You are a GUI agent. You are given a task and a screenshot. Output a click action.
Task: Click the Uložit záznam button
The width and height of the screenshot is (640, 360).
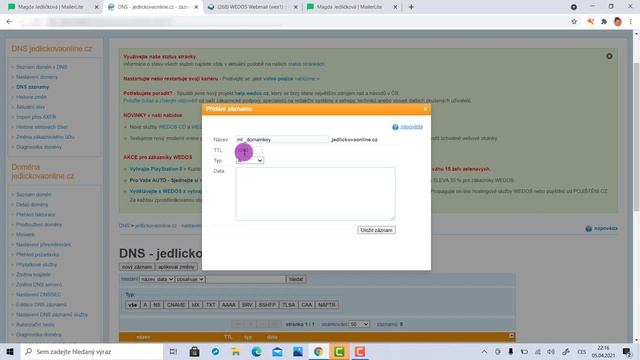(376, 230)
